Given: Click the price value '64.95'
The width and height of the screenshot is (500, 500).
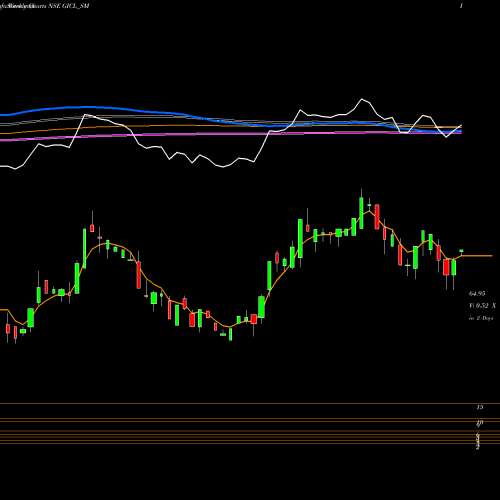Looking at the screenshot, I should tap(477, 294).
